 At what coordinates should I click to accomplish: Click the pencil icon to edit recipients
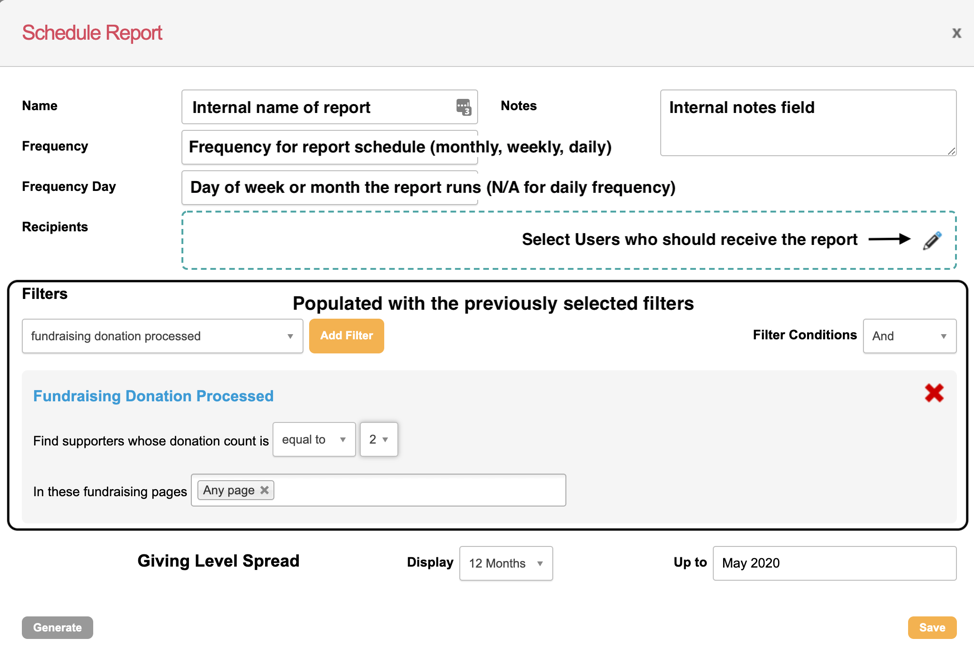coord(932,240)
